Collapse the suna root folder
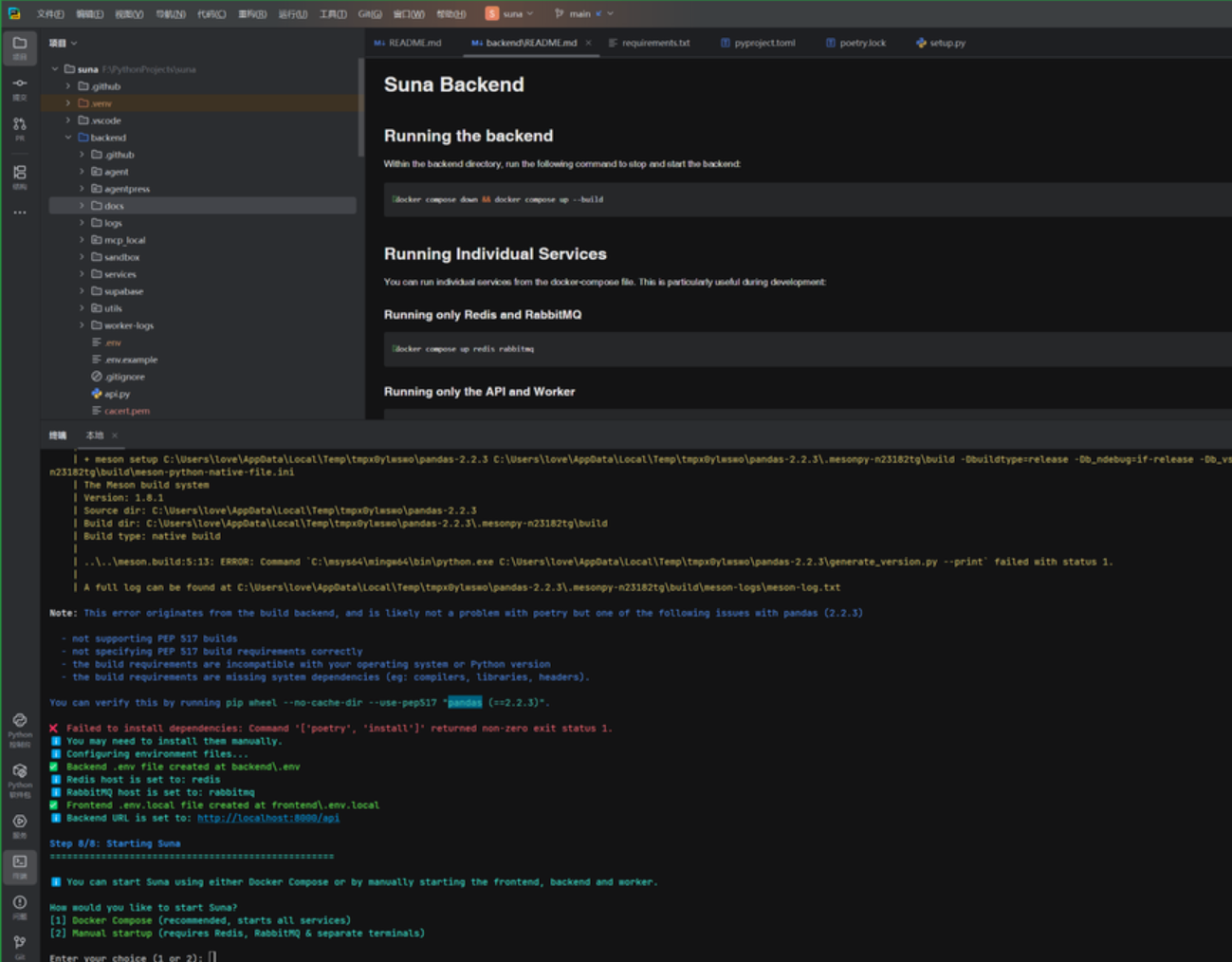Image resolution: width=1232 pixels, height=962 pixels. [55, 69]
